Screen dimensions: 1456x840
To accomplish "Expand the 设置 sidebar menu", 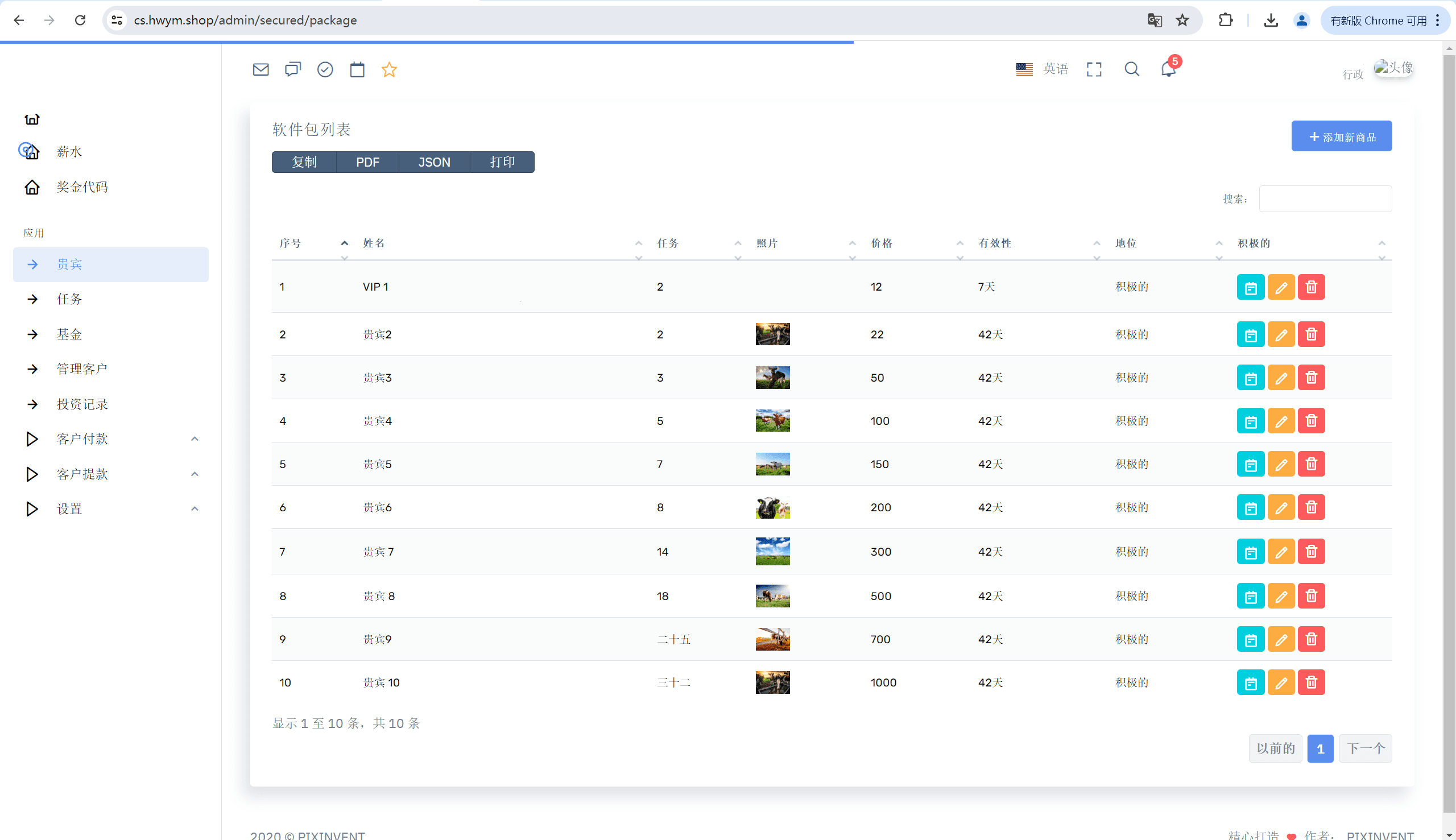I will (x=69, y=509).
